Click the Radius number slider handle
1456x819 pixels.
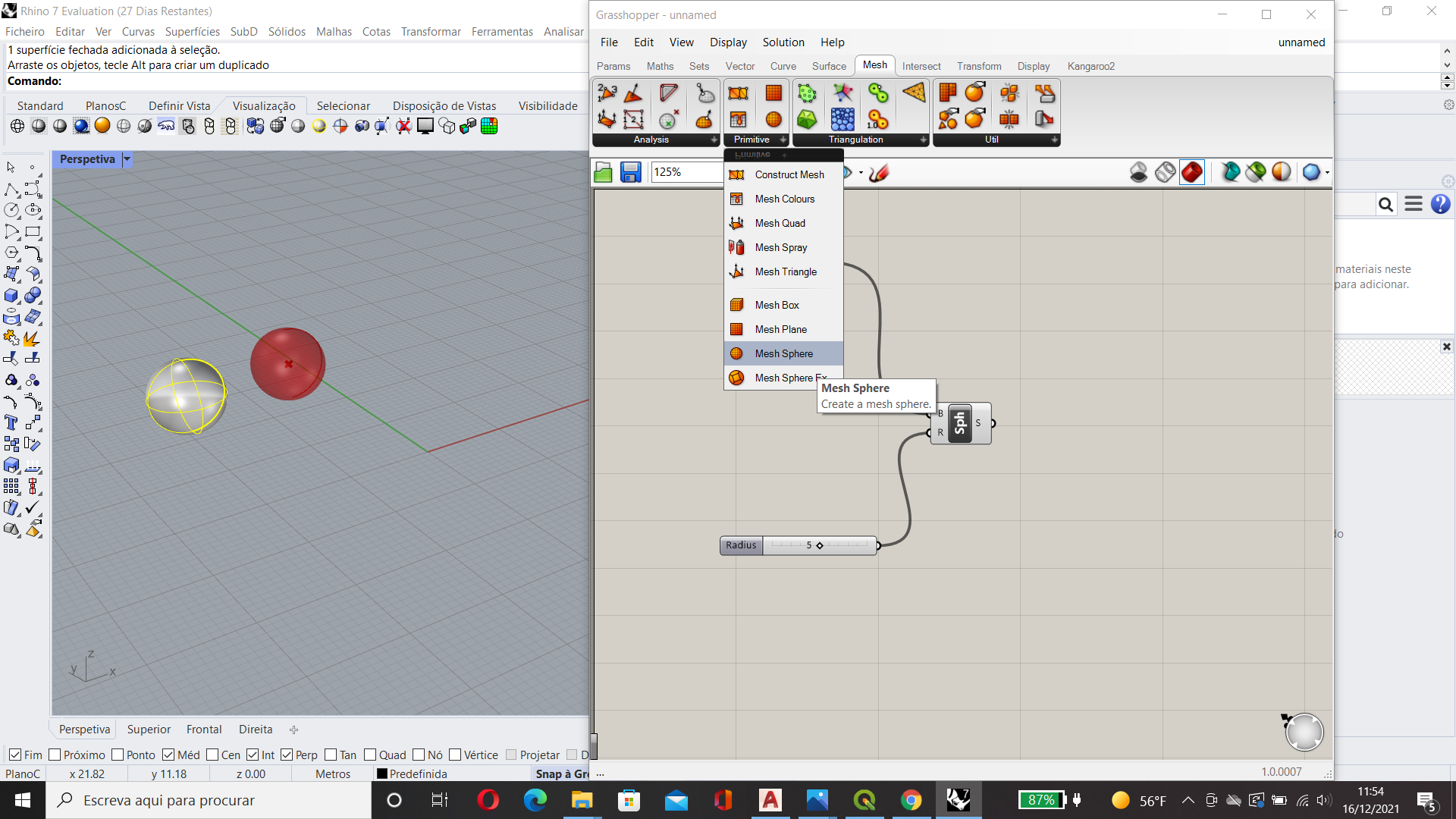point(819,545)
